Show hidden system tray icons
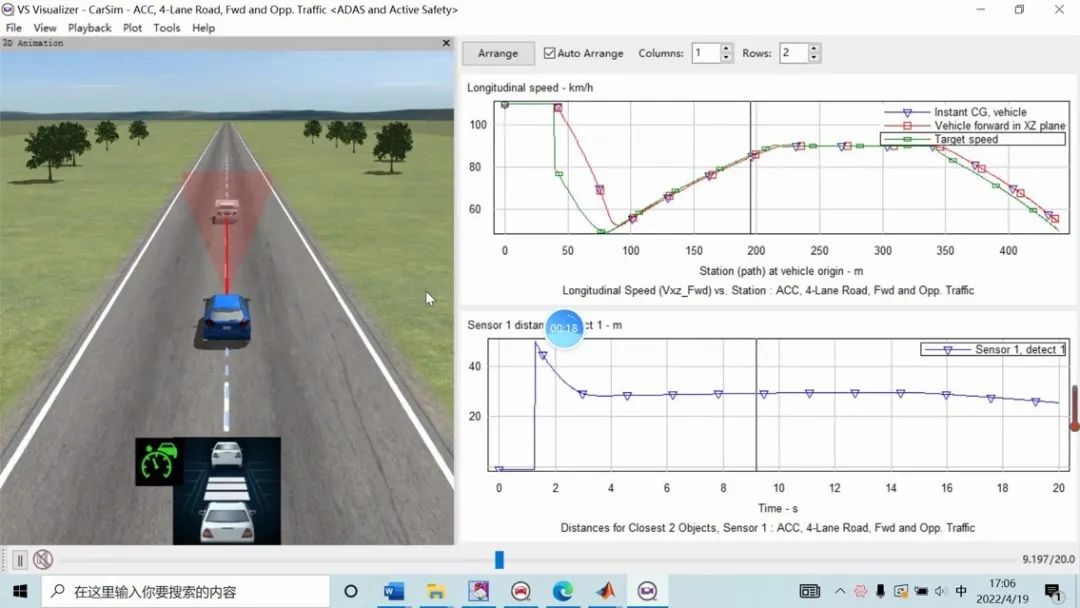1080x608 pixels. [840, 591]
